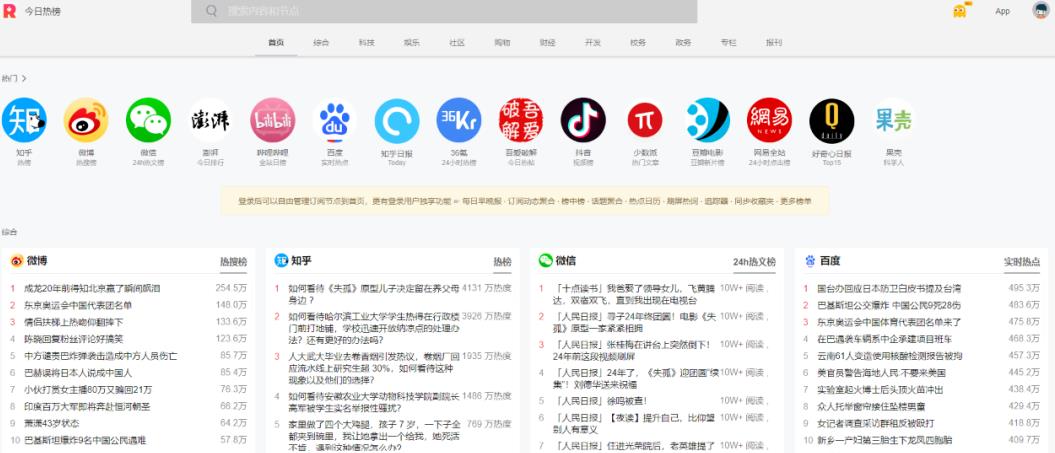Open the pink bilibili icon
This screenshot has width=1055, height=453.
272,120
